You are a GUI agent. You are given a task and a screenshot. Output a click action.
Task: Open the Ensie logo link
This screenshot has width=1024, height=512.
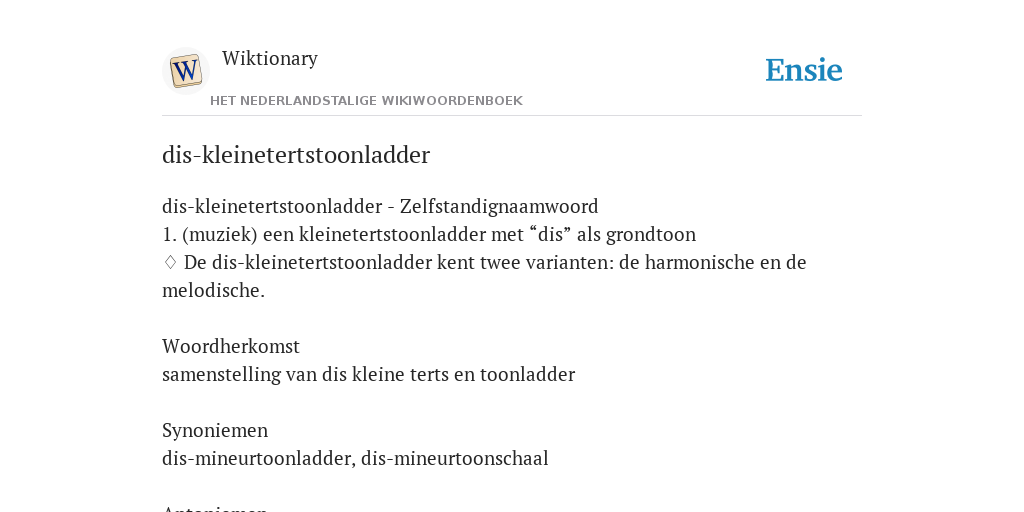(x=804, y=70)
